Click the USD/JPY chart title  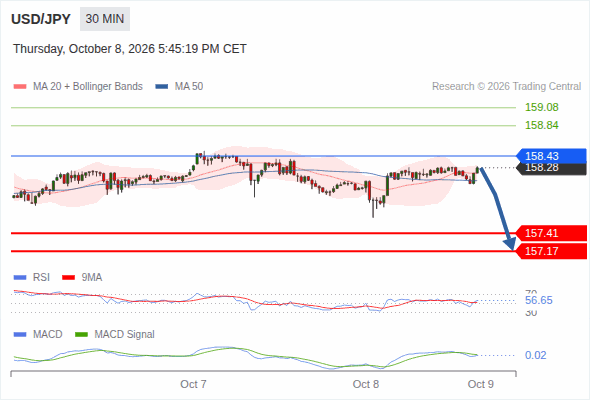(41, 19)
